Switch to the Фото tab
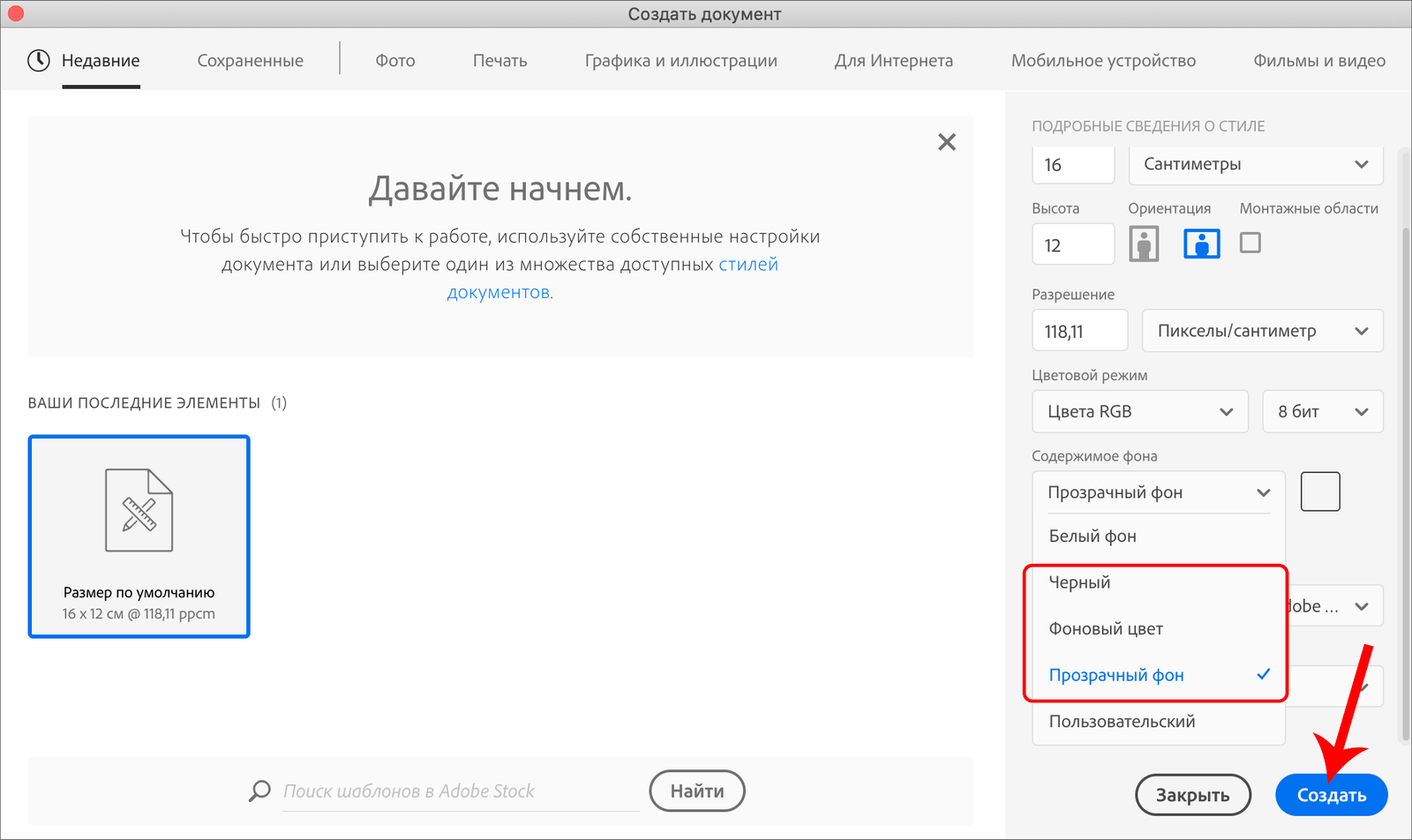Image resolution: width=1412 pixels, height=840 pixels. coord(394,61)
